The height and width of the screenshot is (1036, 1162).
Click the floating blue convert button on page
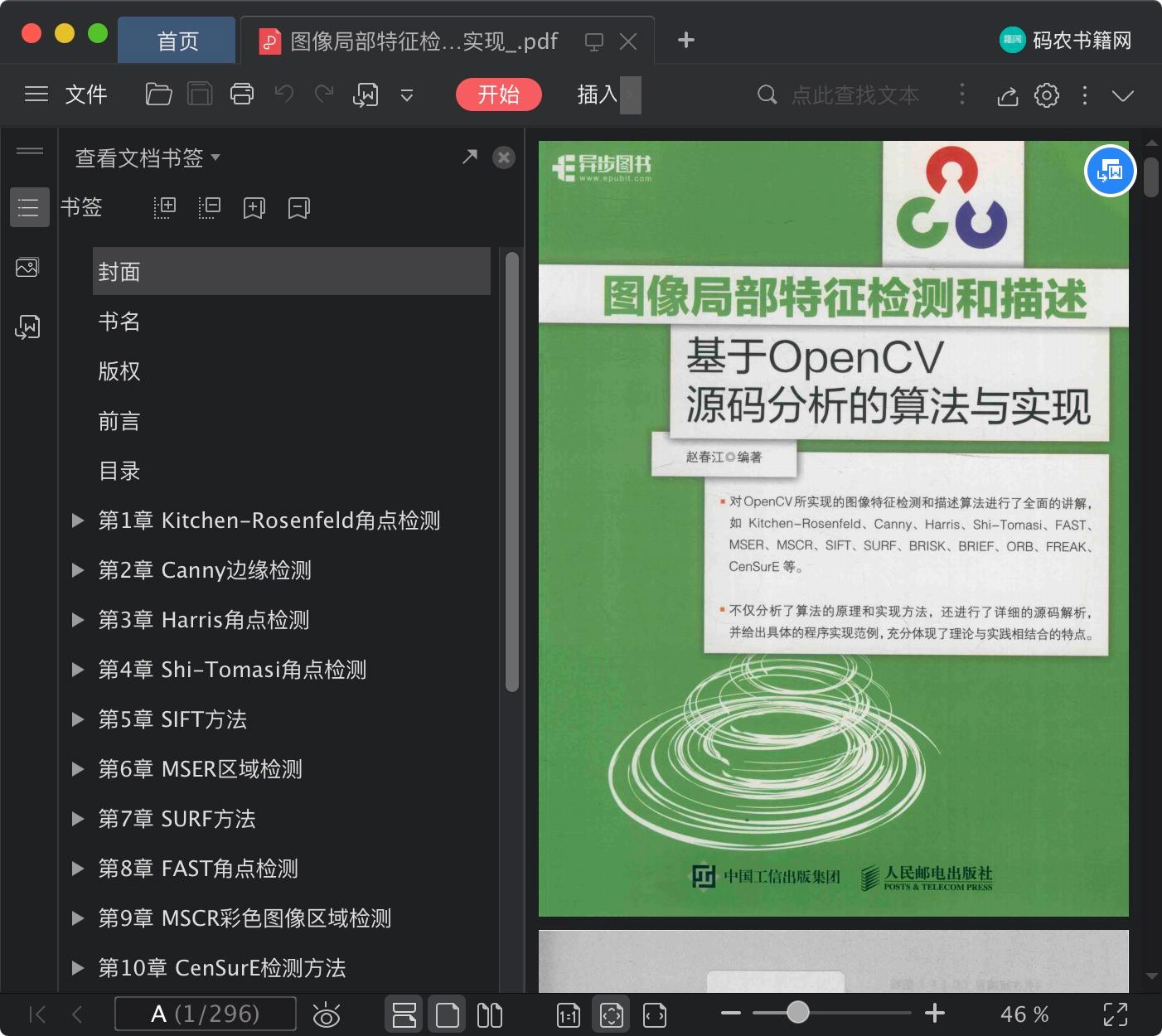coord(1110,172)
